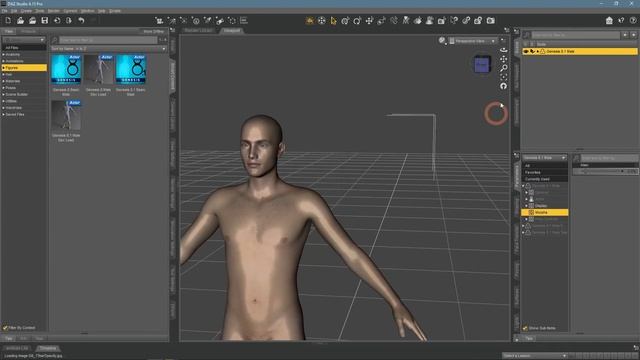This screenshot has height=360, width=640.
Task: Open the Window menu
Action: click(x=87, y=11)
